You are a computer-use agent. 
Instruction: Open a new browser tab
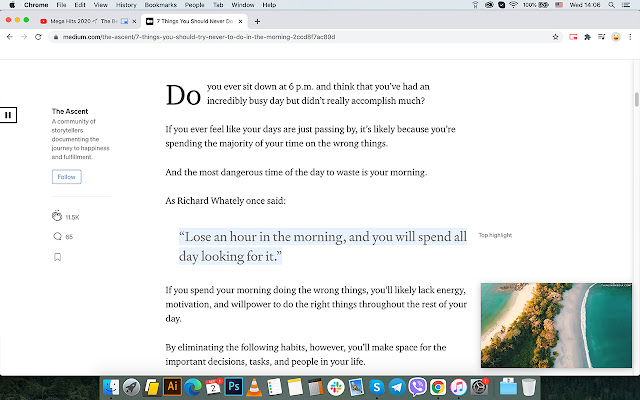[x=257, y=20]
